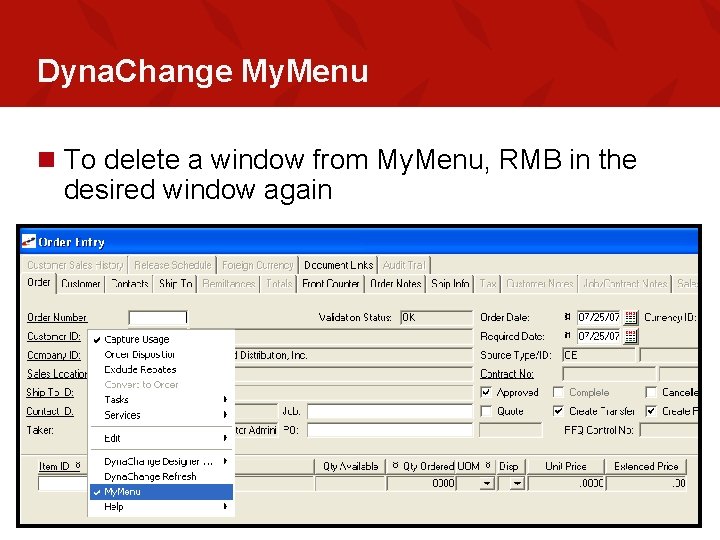This screenshot has width=720, height=540.
Task: Click the Customer ID link label
Action: (54, 336)
